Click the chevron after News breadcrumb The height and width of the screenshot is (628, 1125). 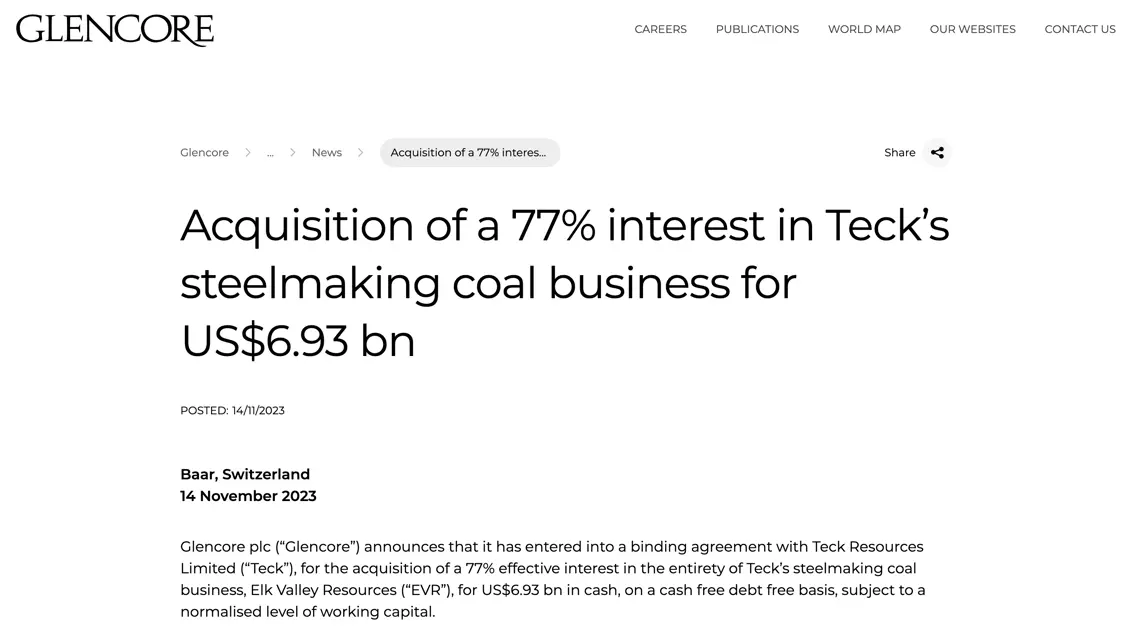click(360, 152)
